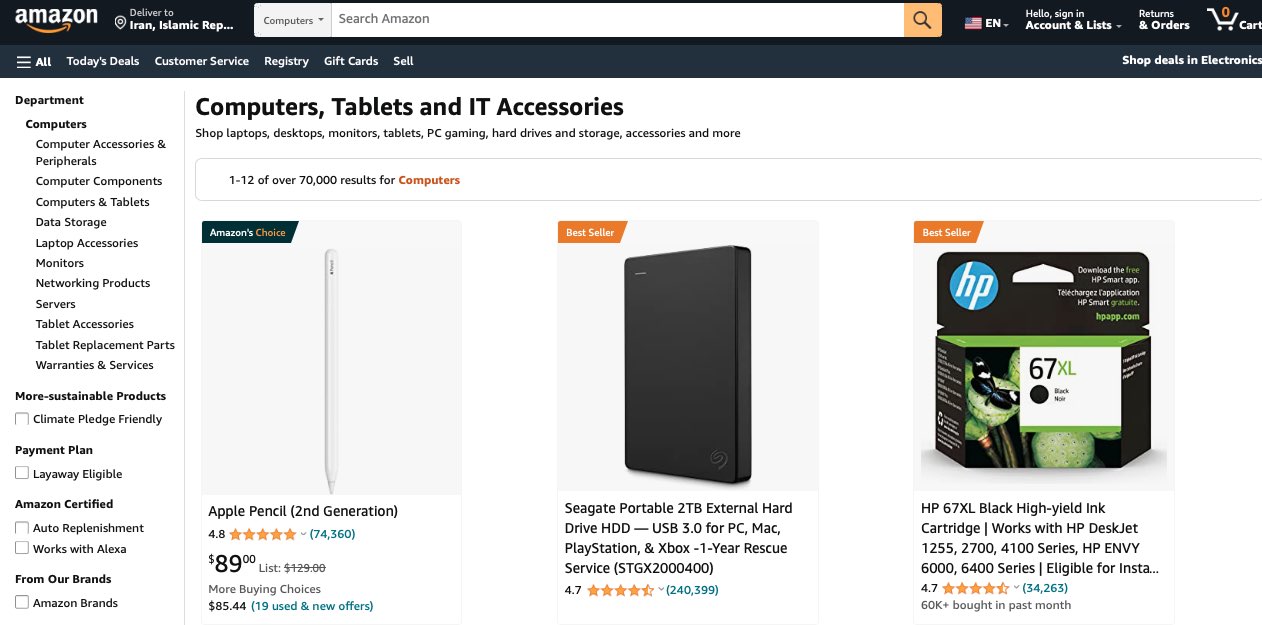Click the US flag language icon
The width and height of the screenshot is (1262, 625).
(x=973, y=23)
